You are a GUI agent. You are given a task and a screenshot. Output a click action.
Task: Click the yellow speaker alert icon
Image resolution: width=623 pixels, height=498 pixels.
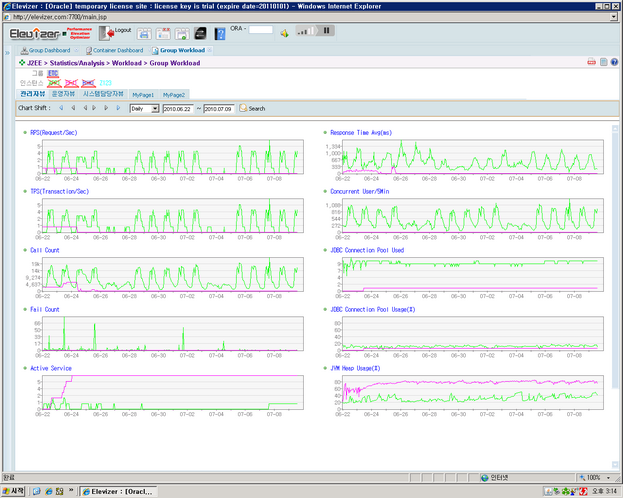point(284,33)
